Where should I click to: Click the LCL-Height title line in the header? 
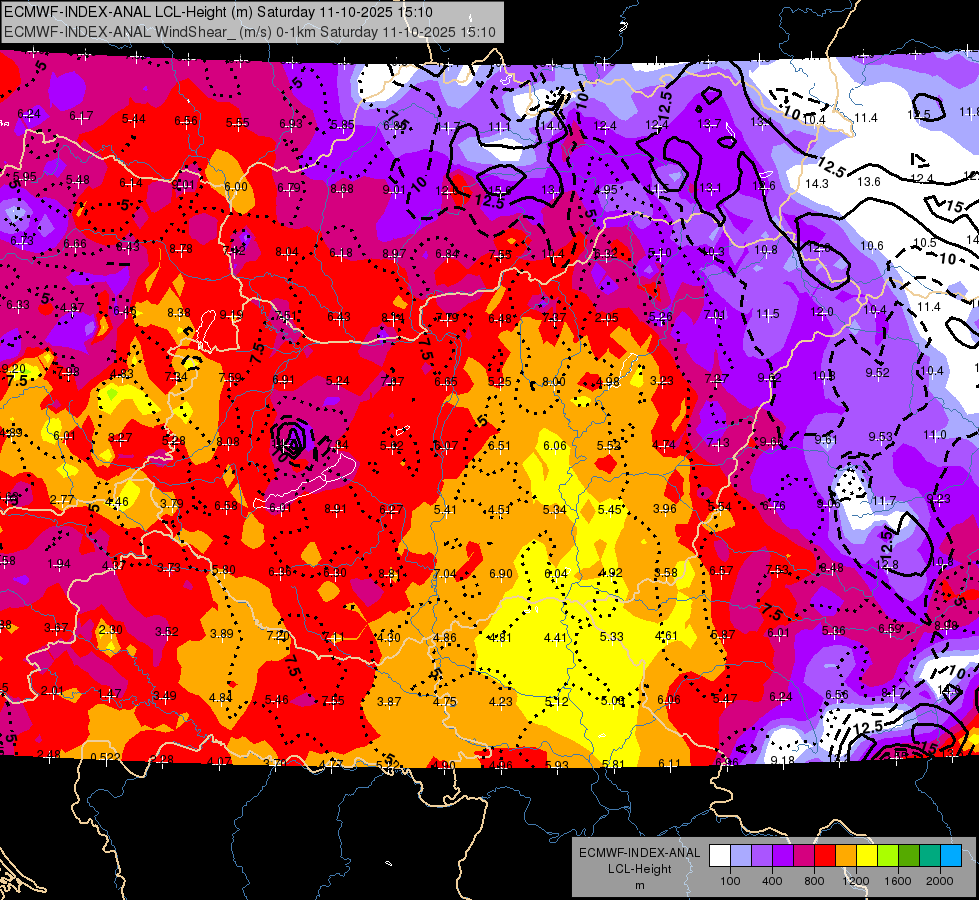click(x=219, y=12)
